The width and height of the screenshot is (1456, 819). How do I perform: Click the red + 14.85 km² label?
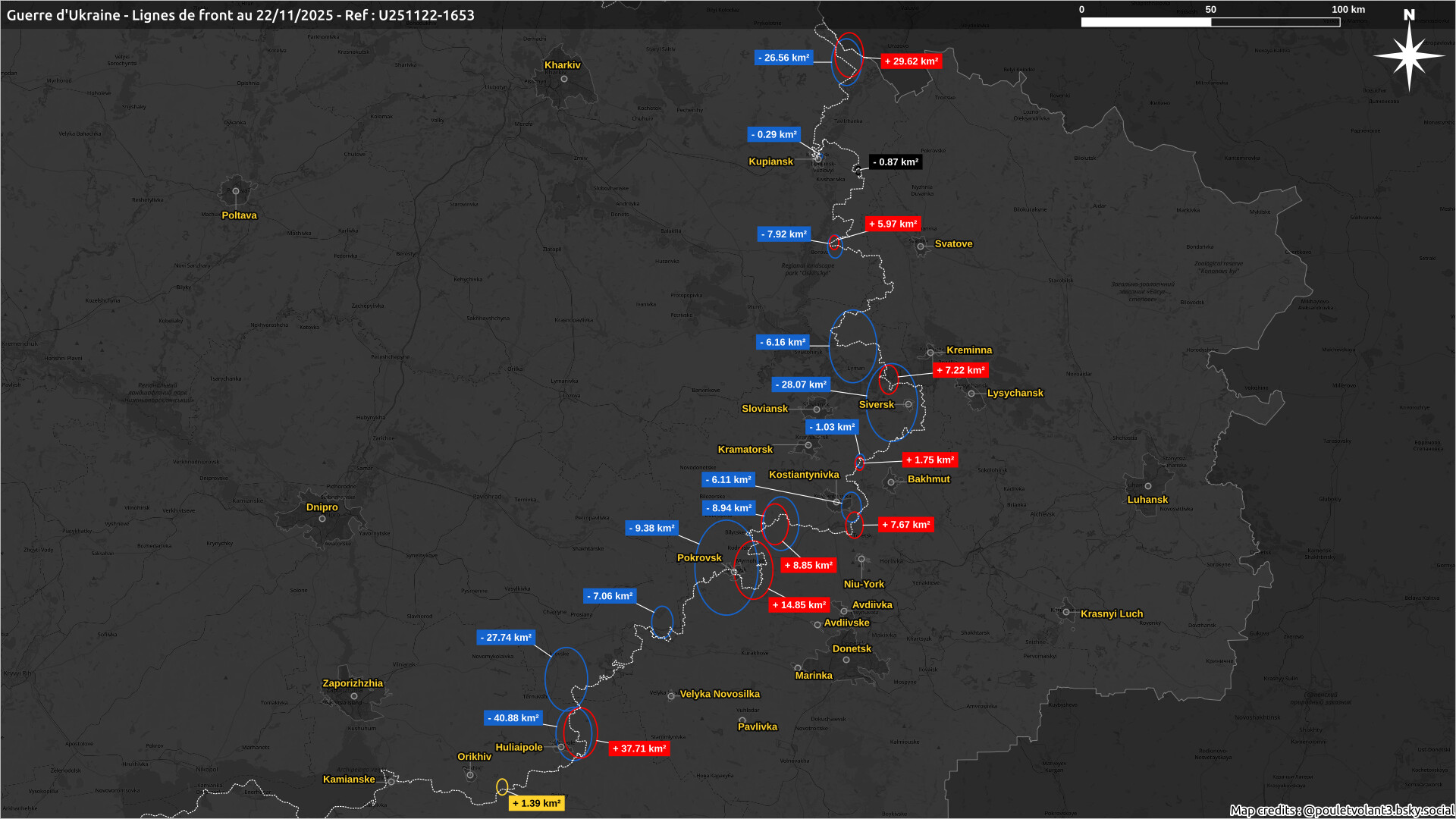point(799,605)
